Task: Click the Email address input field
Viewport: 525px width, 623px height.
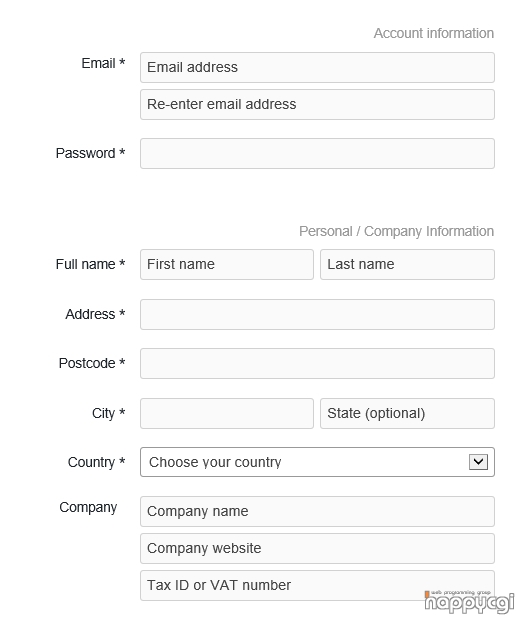Action: coord(317,68)
